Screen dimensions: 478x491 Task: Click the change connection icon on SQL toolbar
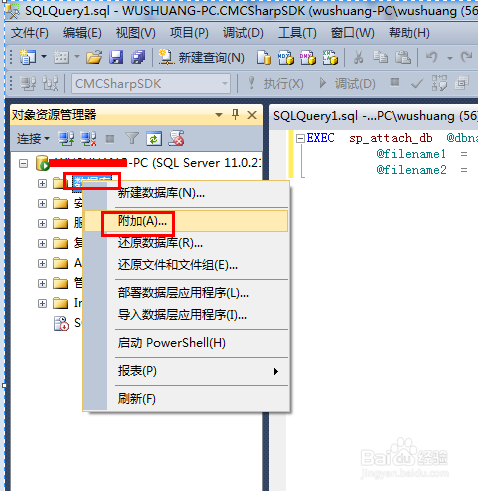click(x=50, y=83)
